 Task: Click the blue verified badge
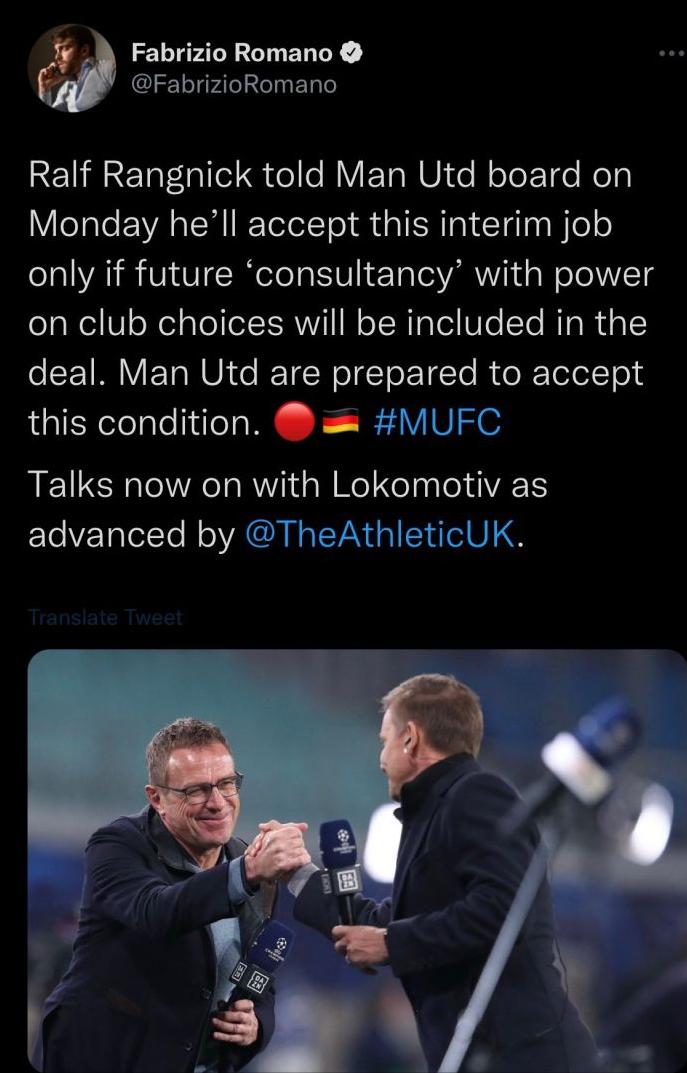[x=351, y=54]
